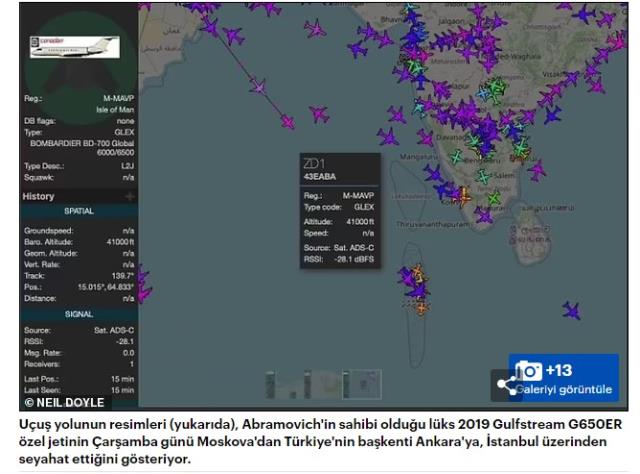Click the share icon on the image
This screenshot has width=640, height=474.
coord(506,385)
